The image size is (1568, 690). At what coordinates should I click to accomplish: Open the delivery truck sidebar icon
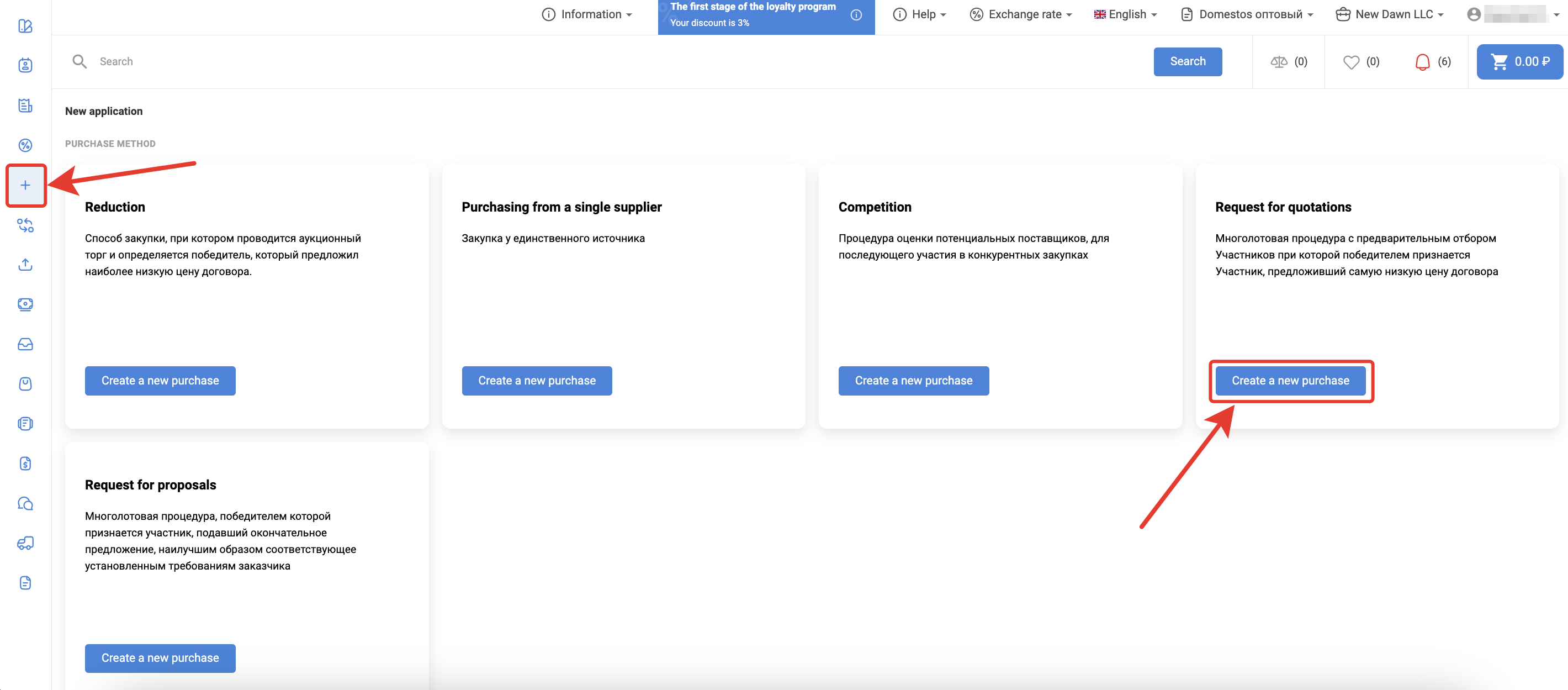(25, 543)
